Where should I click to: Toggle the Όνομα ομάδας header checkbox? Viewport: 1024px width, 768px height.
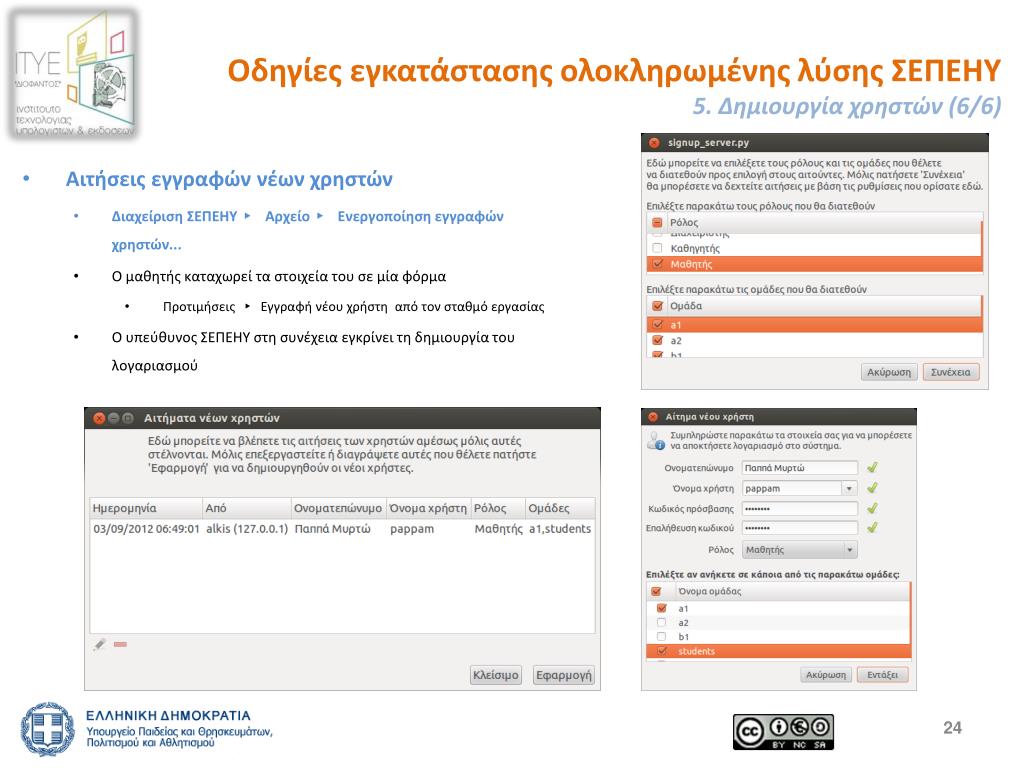[656, 591]
